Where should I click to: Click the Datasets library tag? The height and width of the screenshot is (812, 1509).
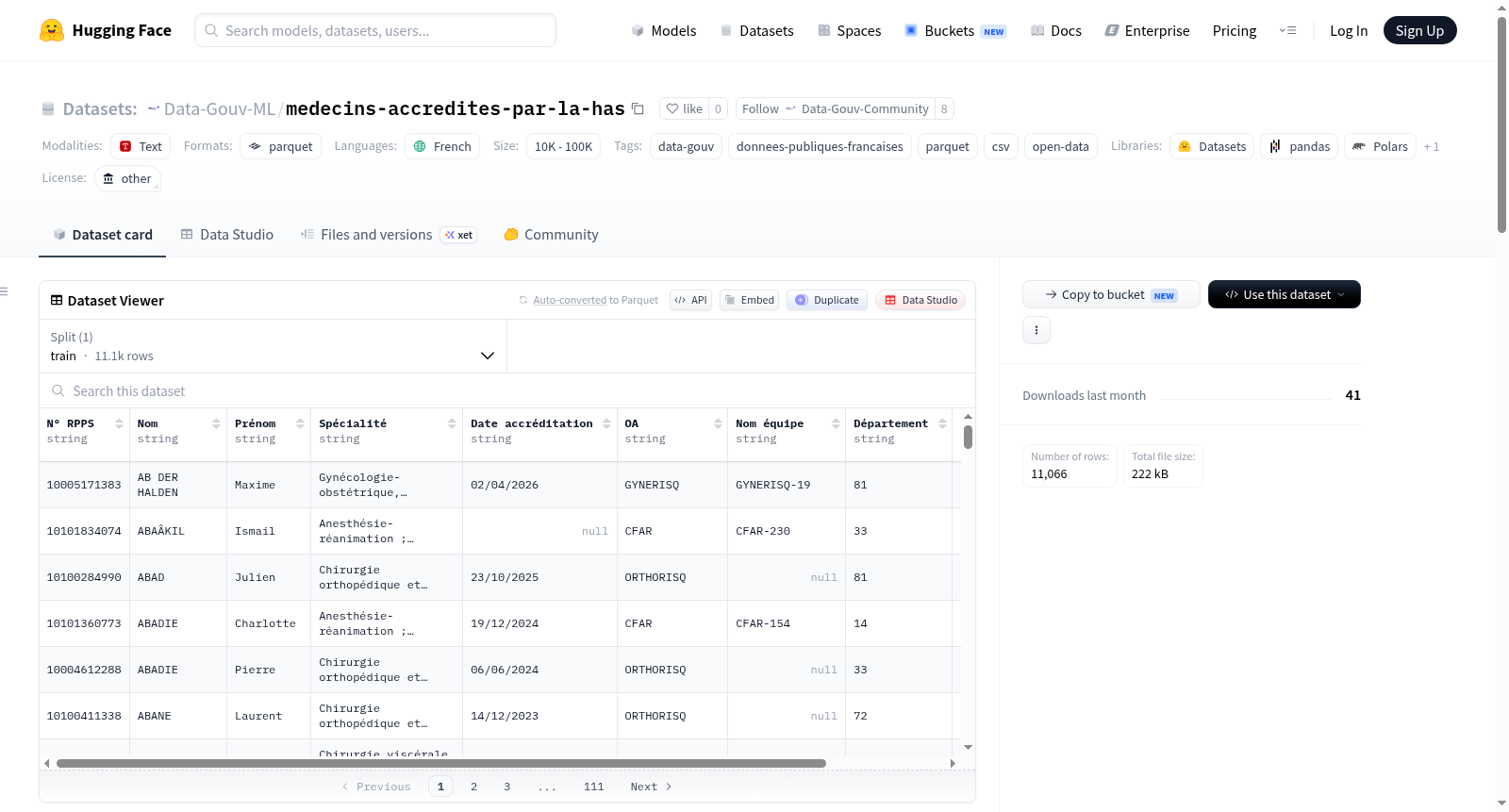(1212, 146)
